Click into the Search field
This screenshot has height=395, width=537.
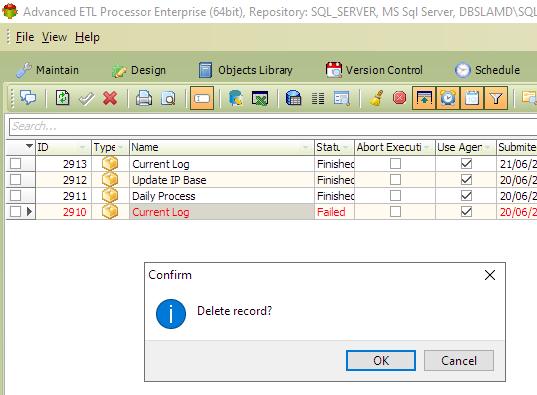point(273,127)
